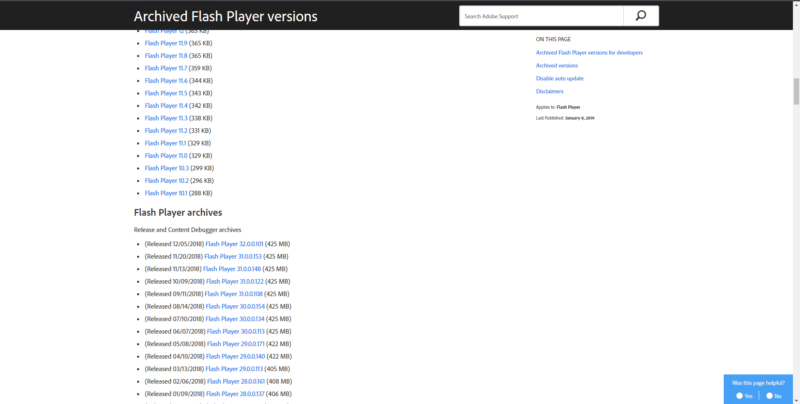This screenshot has width=800, height=404.
Task: Click the Flash Player 11.5 link
Action: 166,93
